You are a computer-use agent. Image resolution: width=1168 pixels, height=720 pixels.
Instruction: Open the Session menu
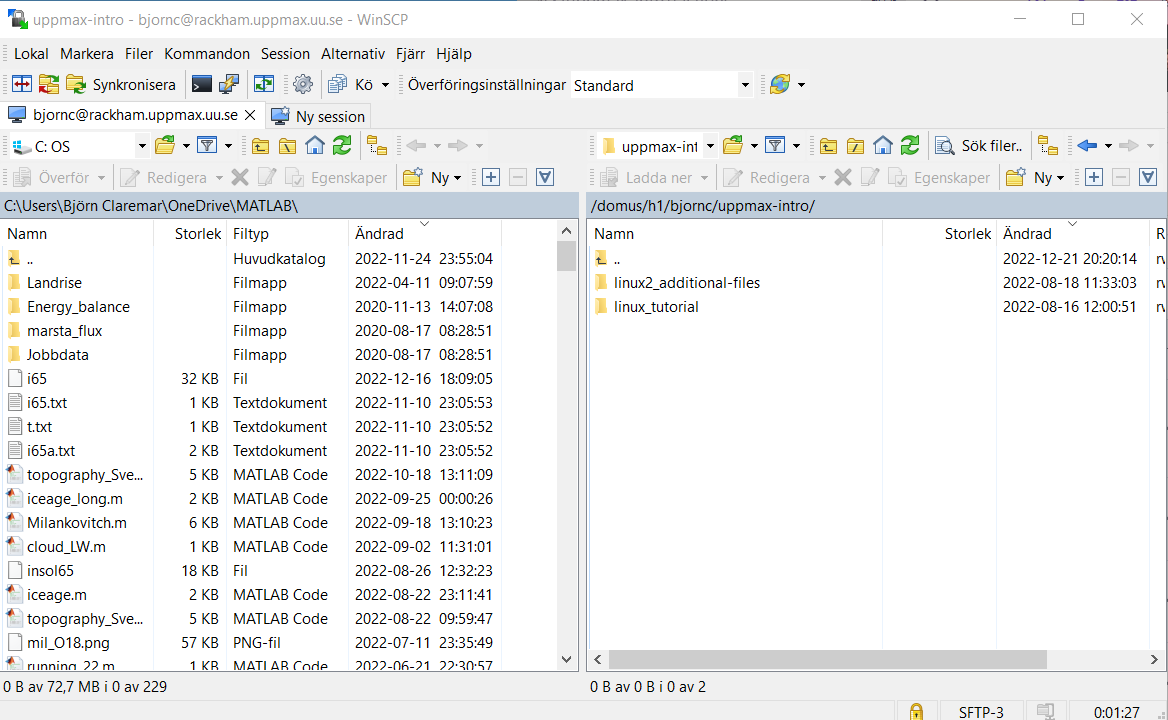click(x=285, y=53)
